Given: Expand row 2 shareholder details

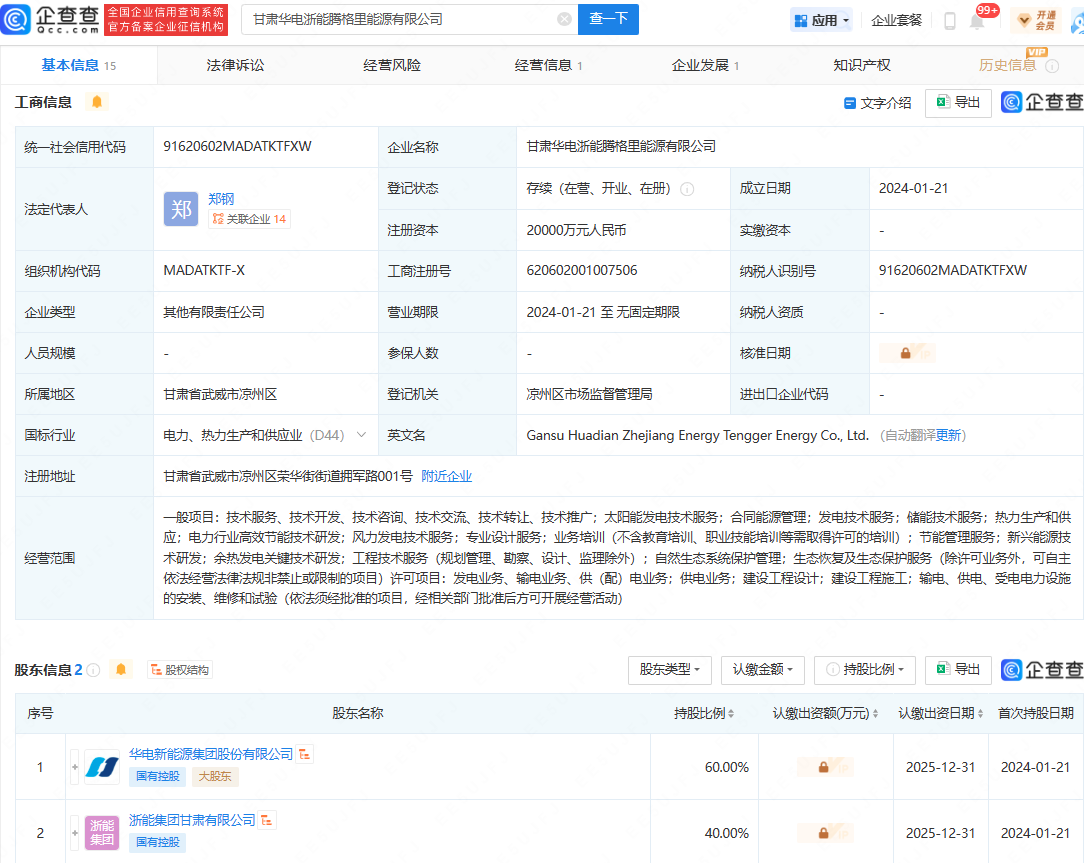Looking at the screenshot, I should pos(74,833).
